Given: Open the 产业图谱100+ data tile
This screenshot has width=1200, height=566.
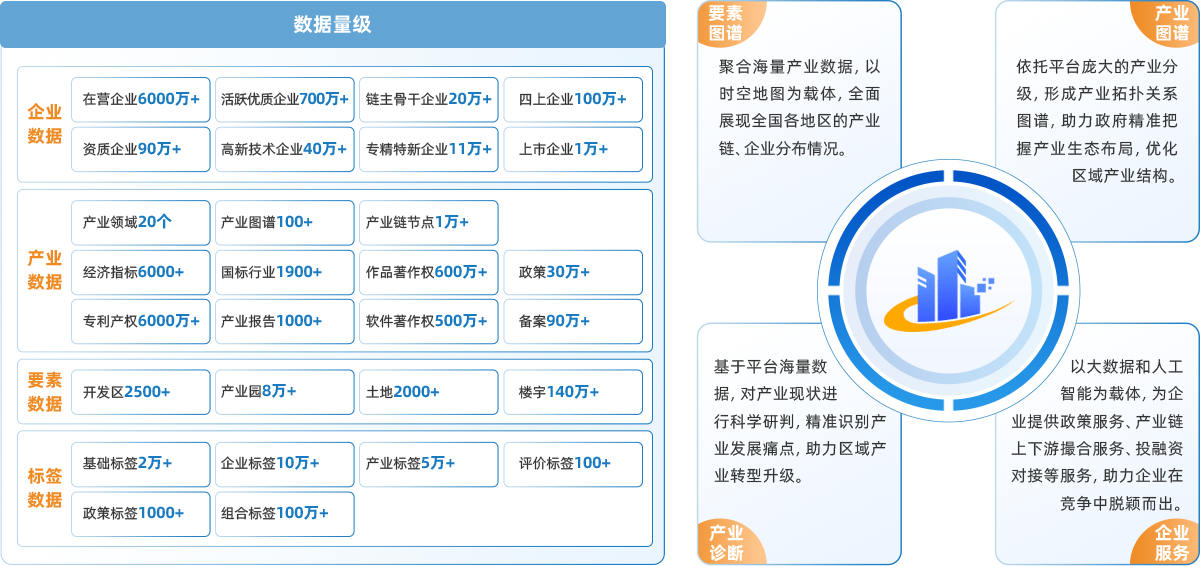Looking at the screenshot, I should [x=285, y=222].
